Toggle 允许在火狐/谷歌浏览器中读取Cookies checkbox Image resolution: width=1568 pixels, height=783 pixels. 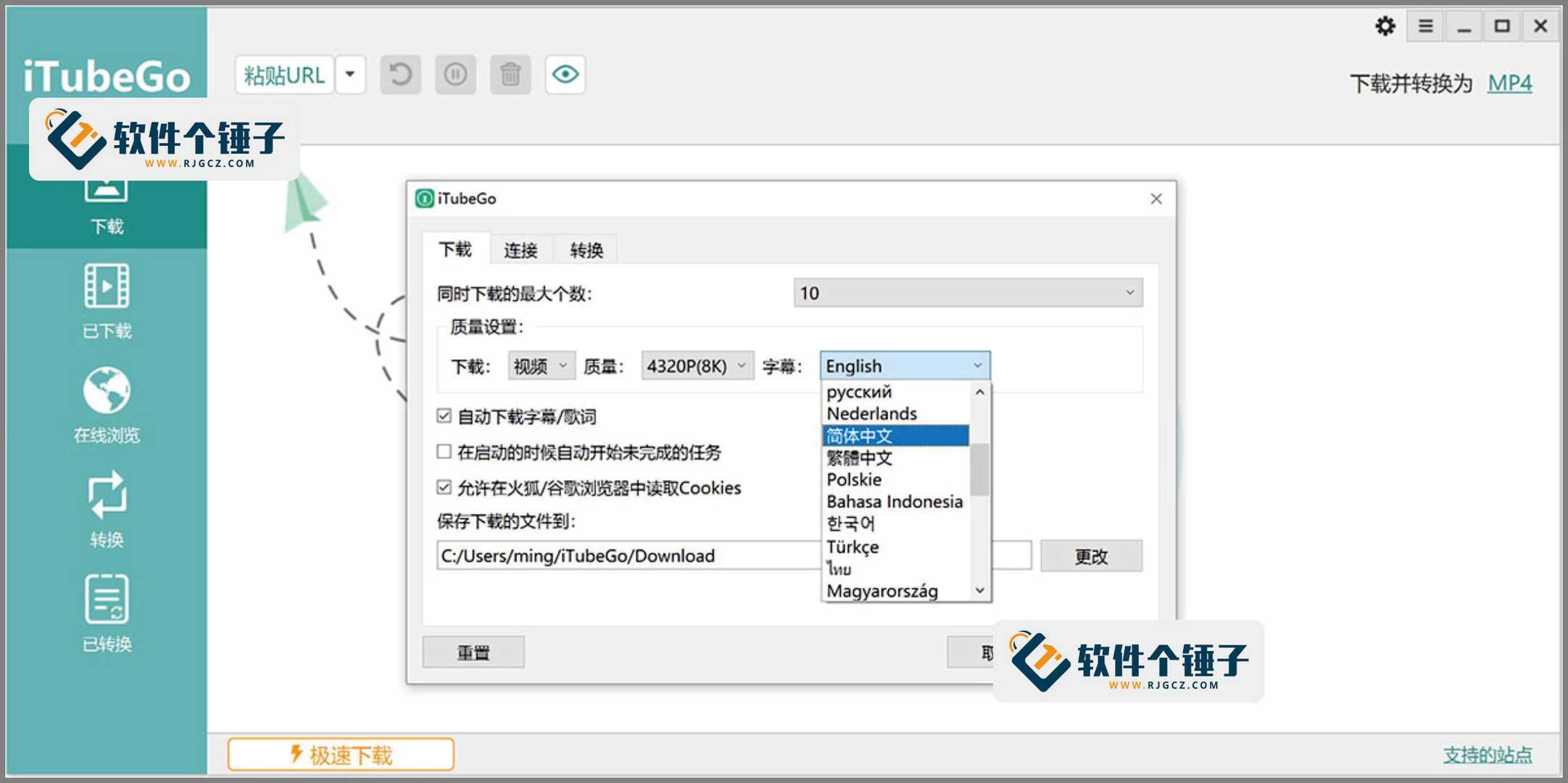coord(444,487)
